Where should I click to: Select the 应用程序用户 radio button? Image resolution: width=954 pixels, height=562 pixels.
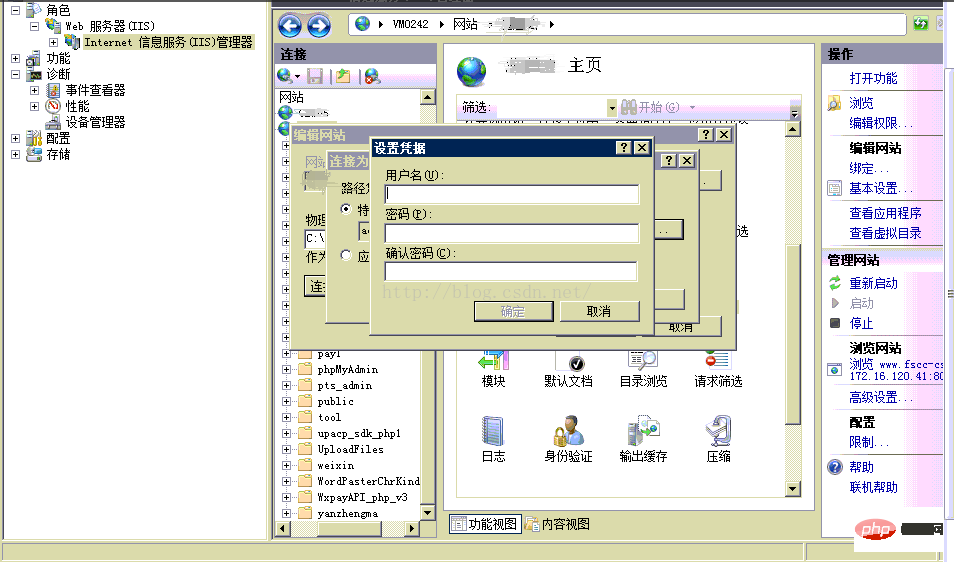[346, 255]
